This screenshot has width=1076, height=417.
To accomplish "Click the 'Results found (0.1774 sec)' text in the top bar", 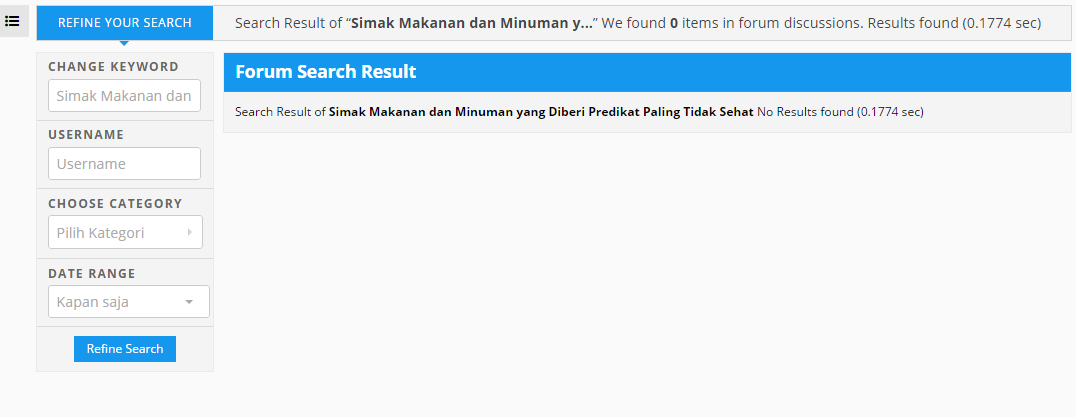I will click(x=955, y=23).
